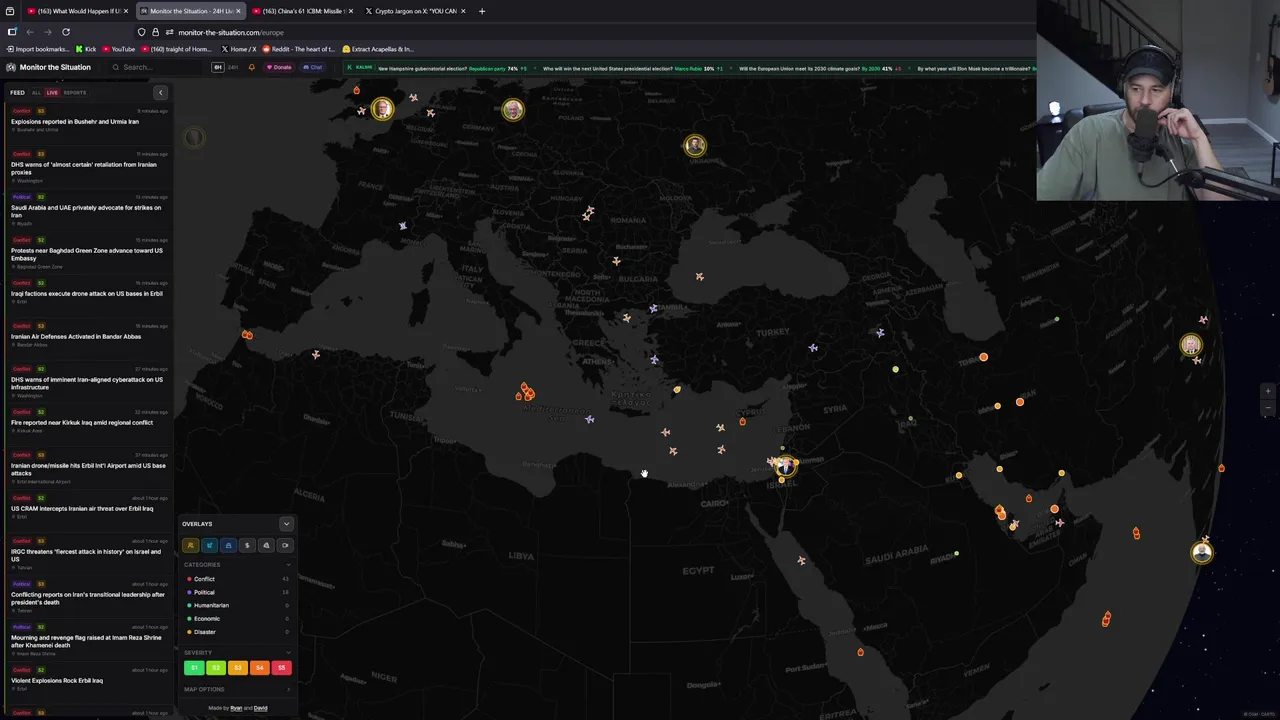This screenshot has width=1280, height=720.
Task: Select severity S1 green swatch
Action: tap(194, 667)
